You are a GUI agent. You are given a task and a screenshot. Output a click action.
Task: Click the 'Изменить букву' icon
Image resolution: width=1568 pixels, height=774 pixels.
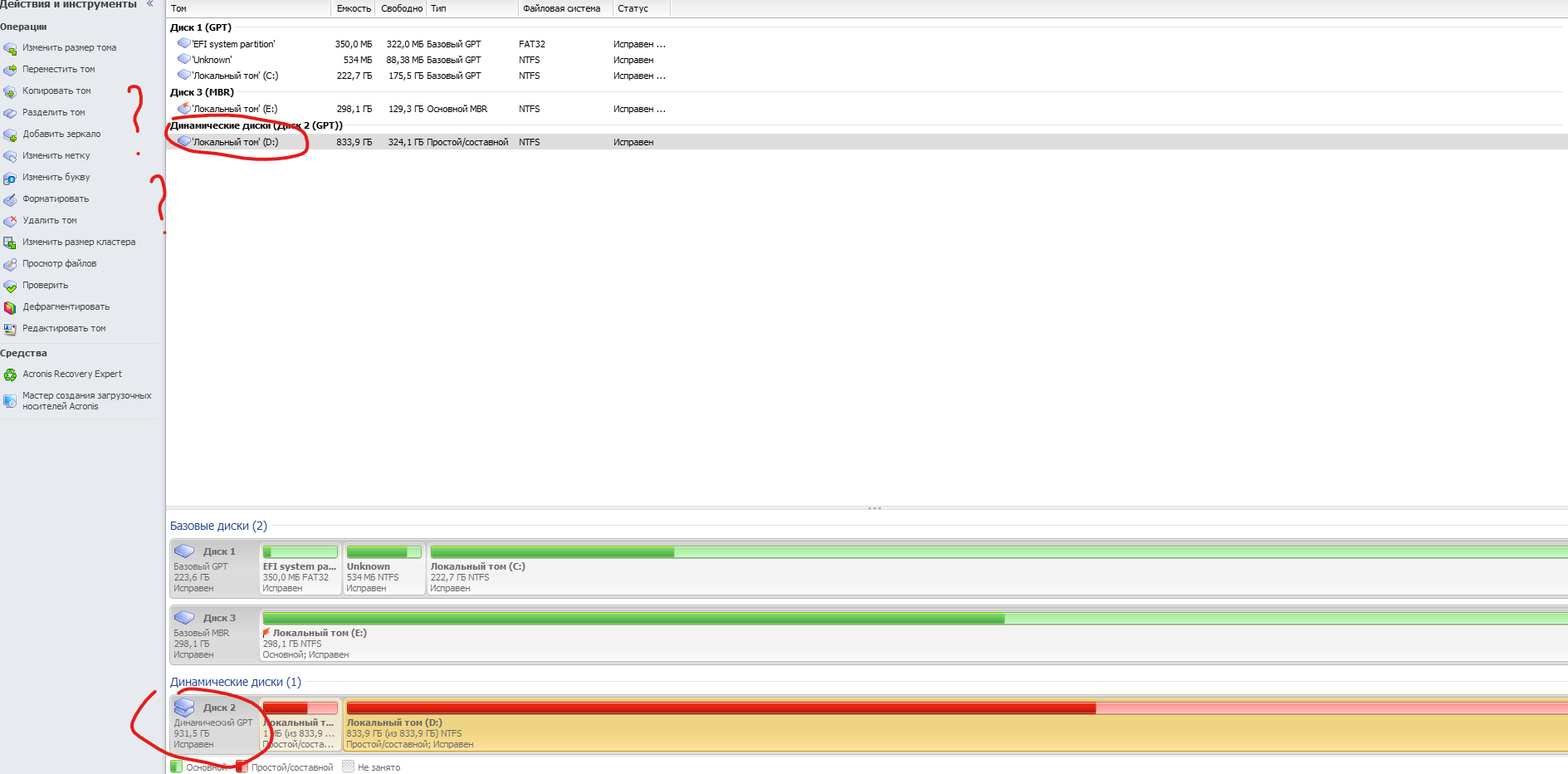10,178
